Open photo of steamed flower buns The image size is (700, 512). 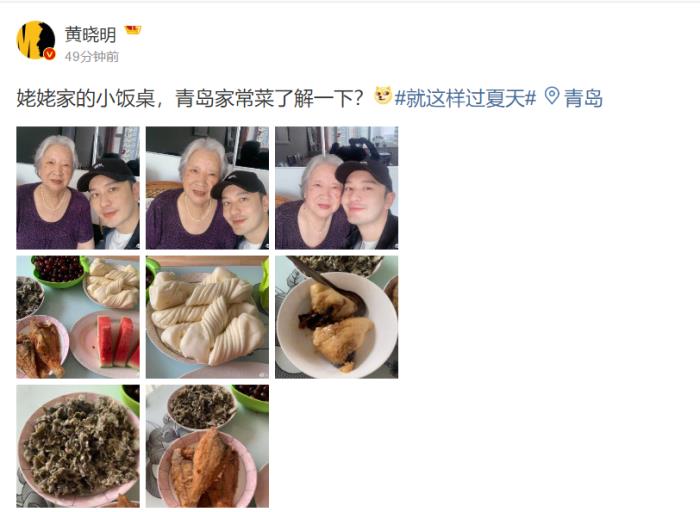207,317
